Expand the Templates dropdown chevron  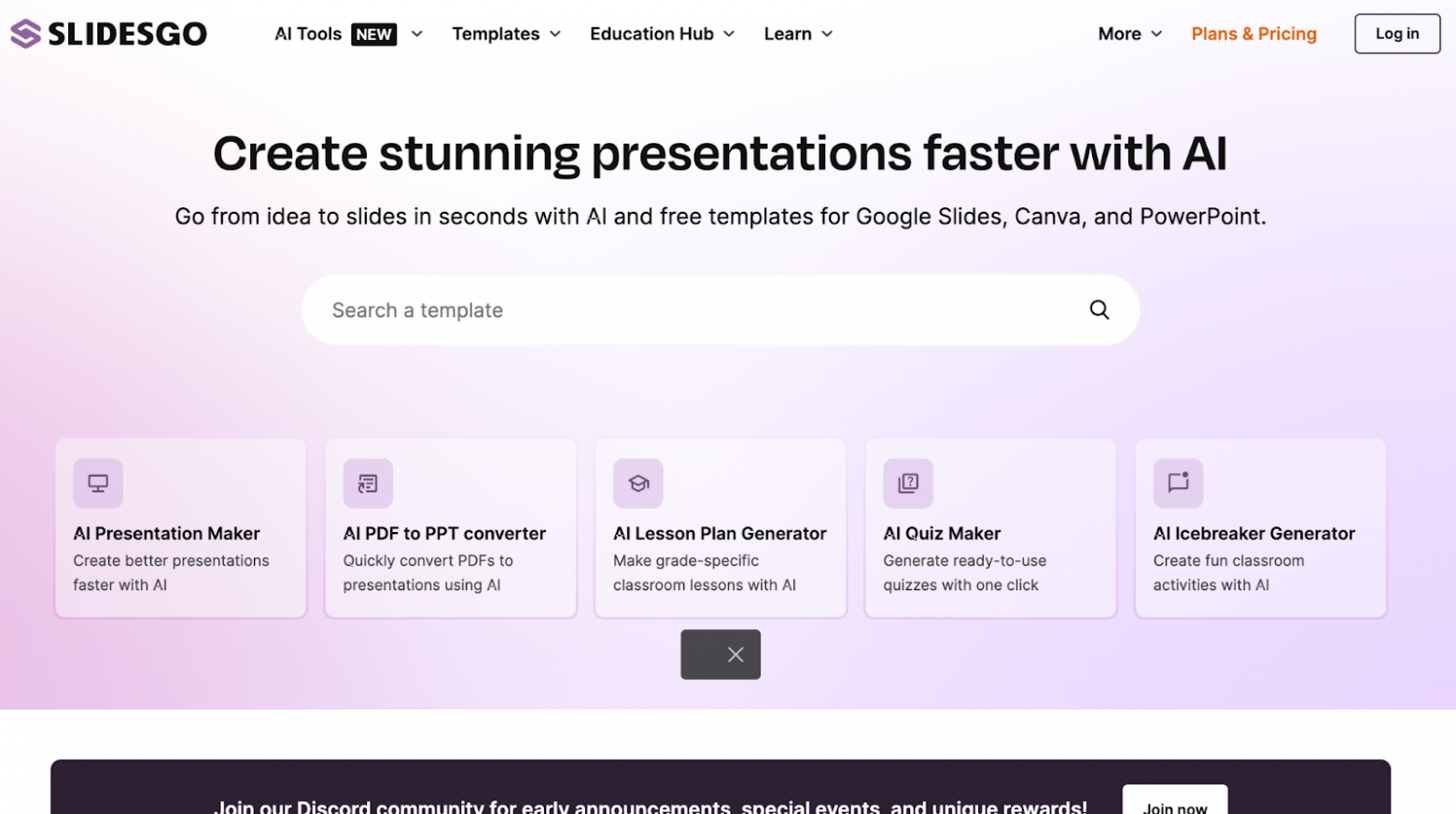coord(555,35)
